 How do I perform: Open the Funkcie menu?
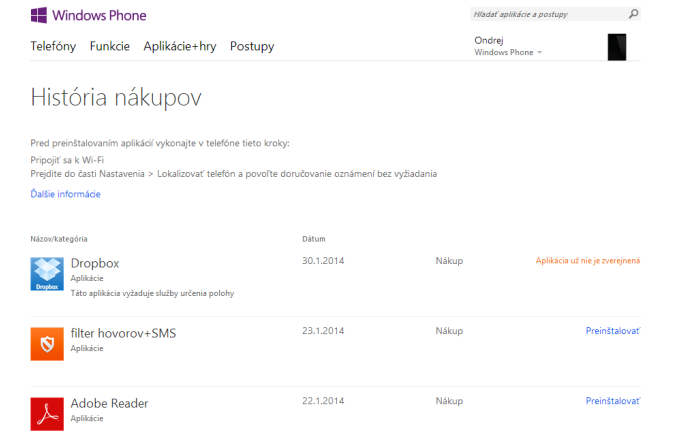pyautogui.click(x=110, y=46)
